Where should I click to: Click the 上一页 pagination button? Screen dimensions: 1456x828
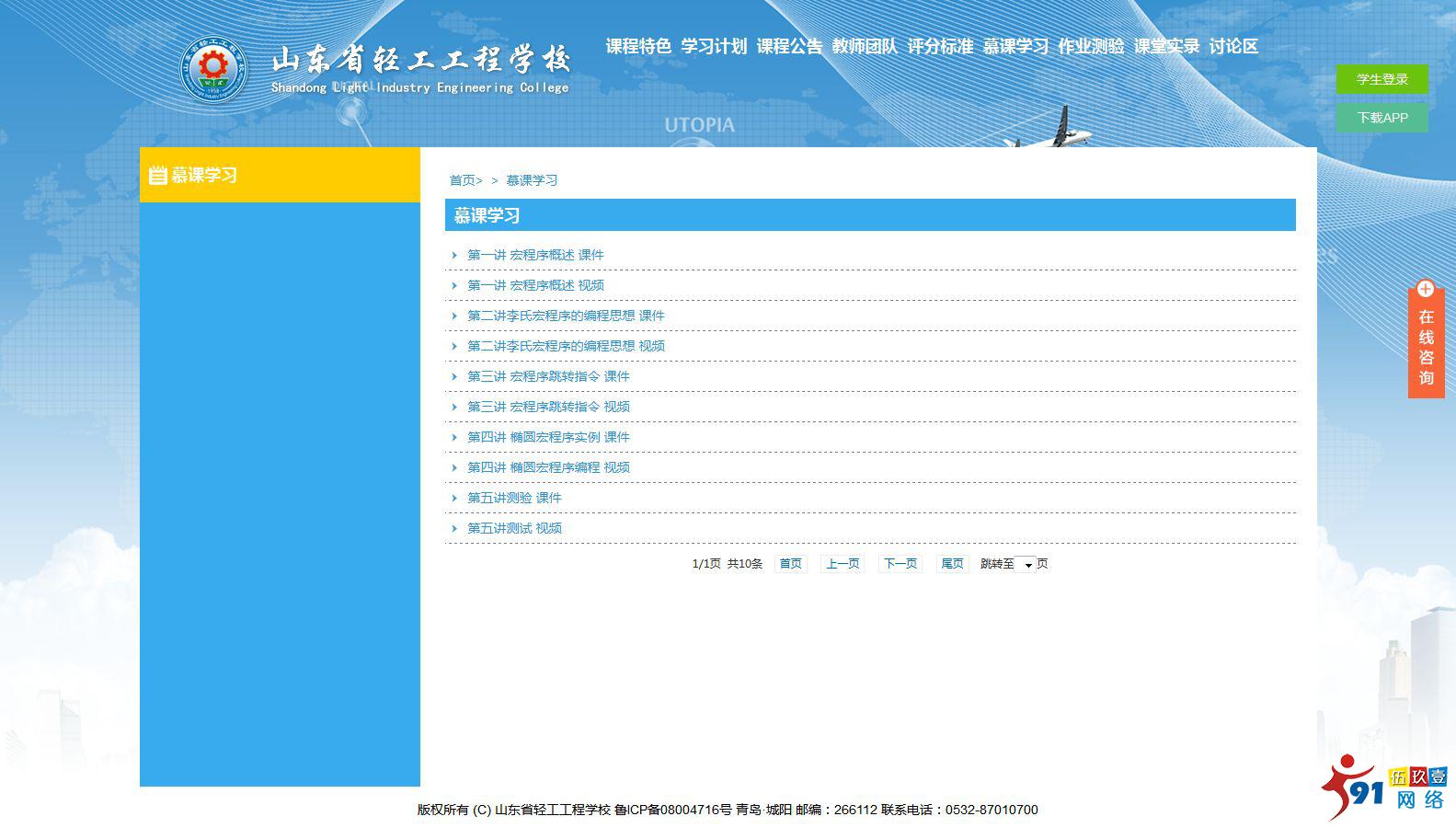[843, 564]
